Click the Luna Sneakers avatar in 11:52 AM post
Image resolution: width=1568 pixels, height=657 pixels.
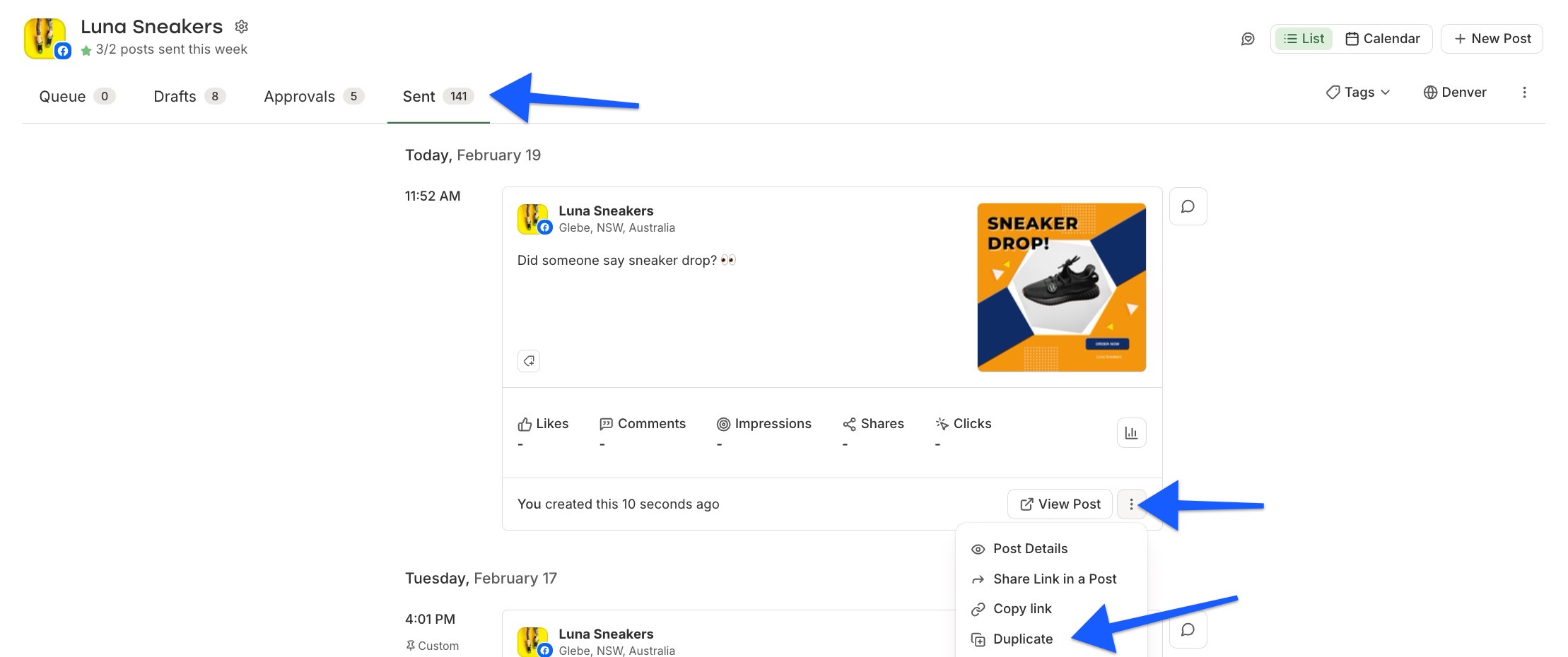pyautogui.click(x=534, y=219)
